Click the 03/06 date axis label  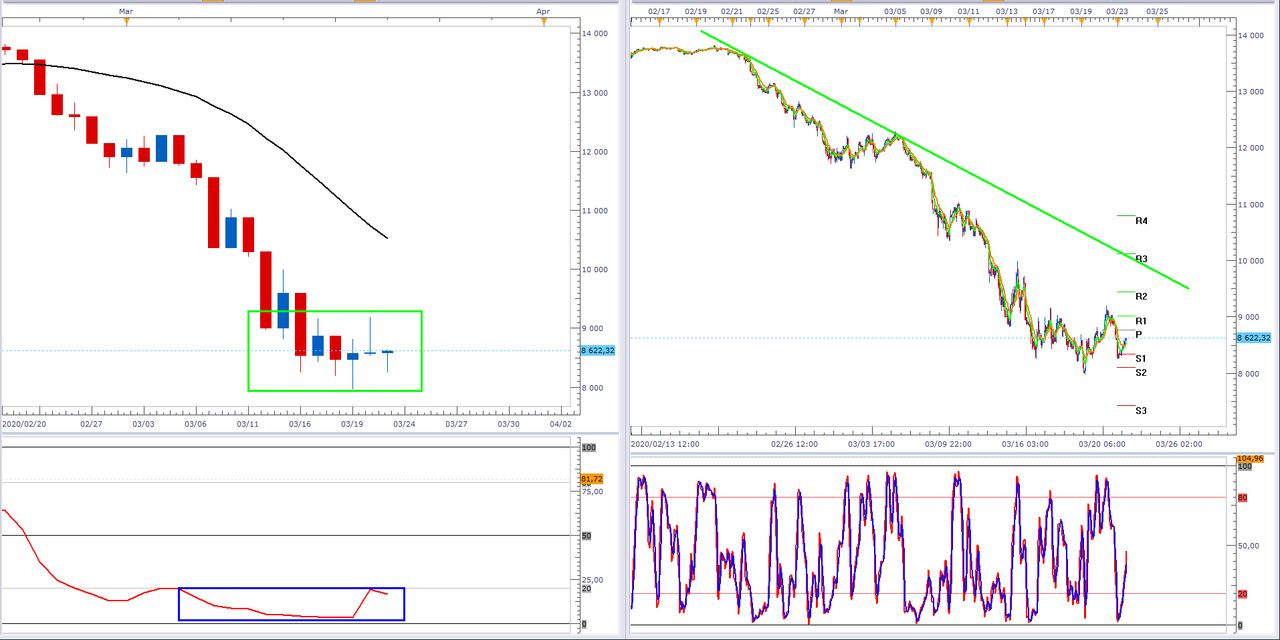pyautogui.click(x=195, y=424)
